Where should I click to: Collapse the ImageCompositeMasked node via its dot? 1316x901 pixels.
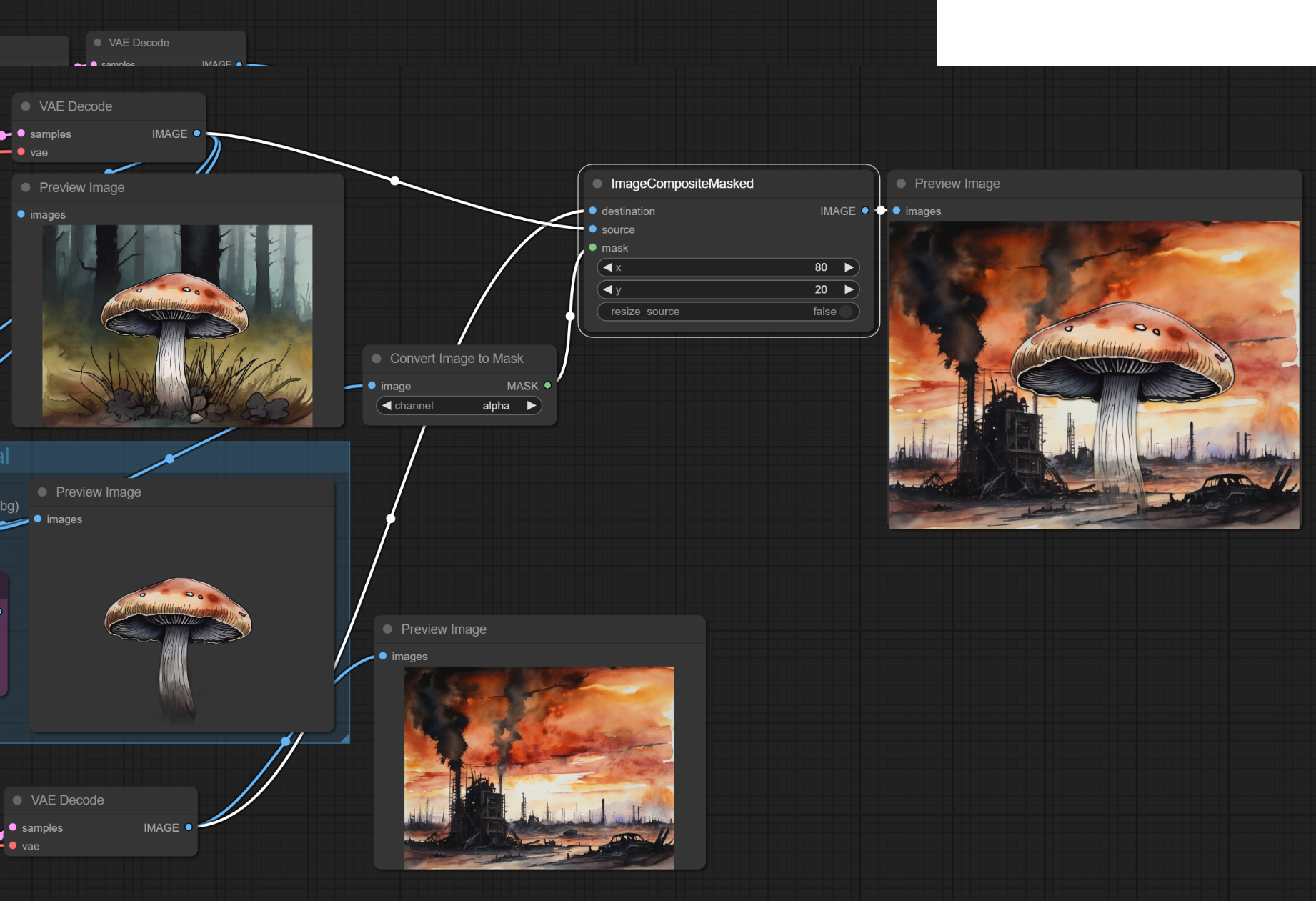pyautogui.click(x=597, y=184)
